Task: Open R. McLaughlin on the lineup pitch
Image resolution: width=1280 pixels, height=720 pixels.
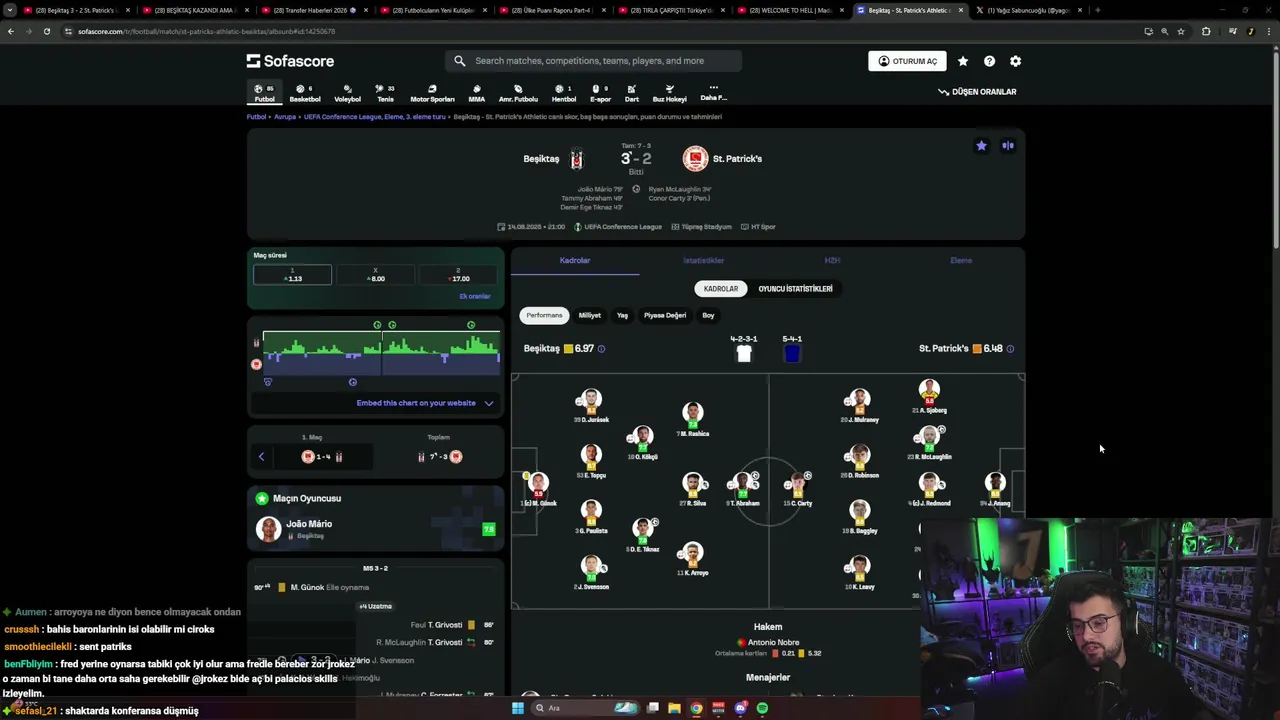Action: pos(930,443)
